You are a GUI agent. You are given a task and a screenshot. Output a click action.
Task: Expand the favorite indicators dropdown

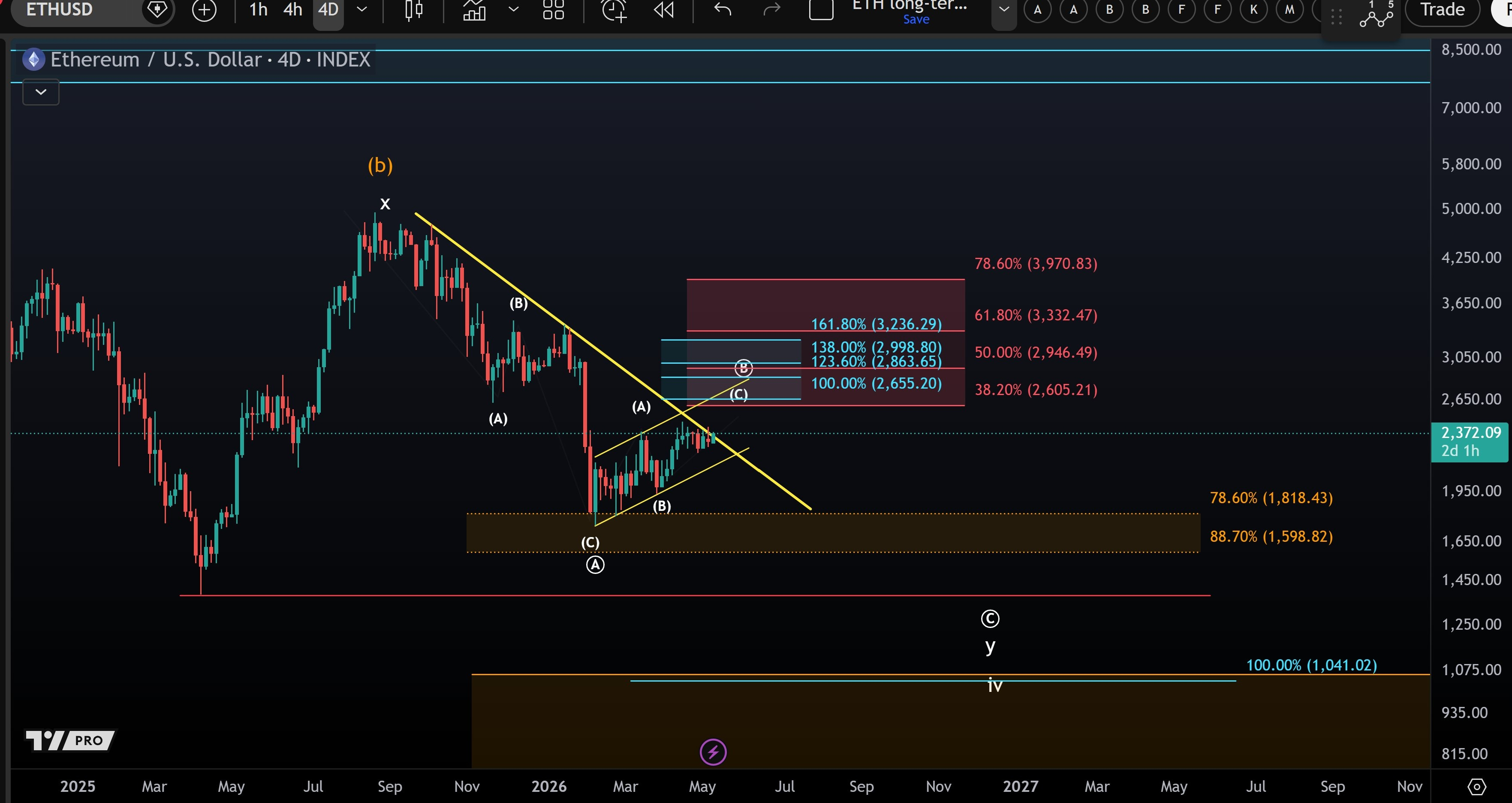[x=514, y=10]
